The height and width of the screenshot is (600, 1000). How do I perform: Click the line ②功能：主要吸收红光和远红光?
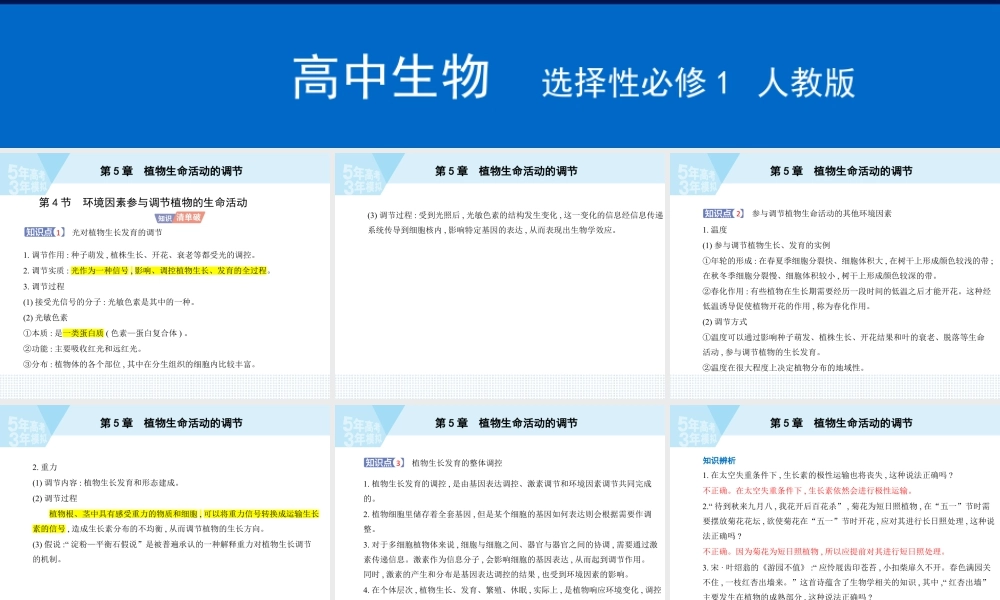coord(82,349)
